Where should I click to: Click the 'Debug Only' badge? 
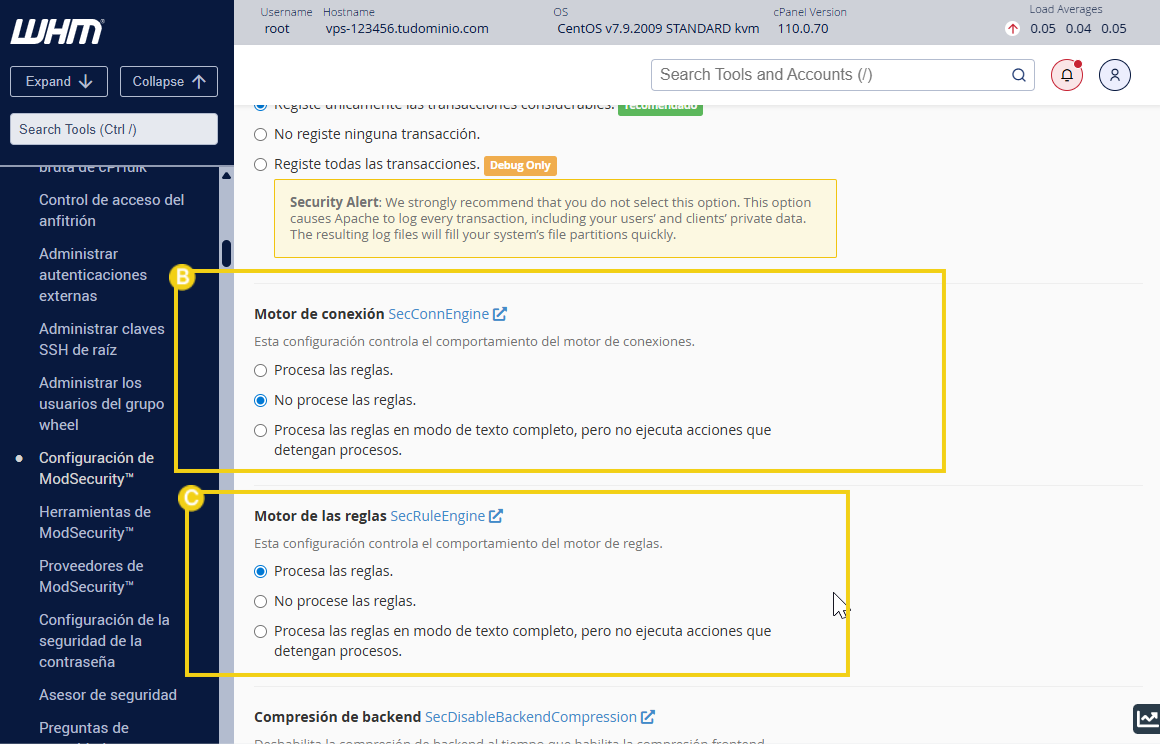[x=520, y=165]
